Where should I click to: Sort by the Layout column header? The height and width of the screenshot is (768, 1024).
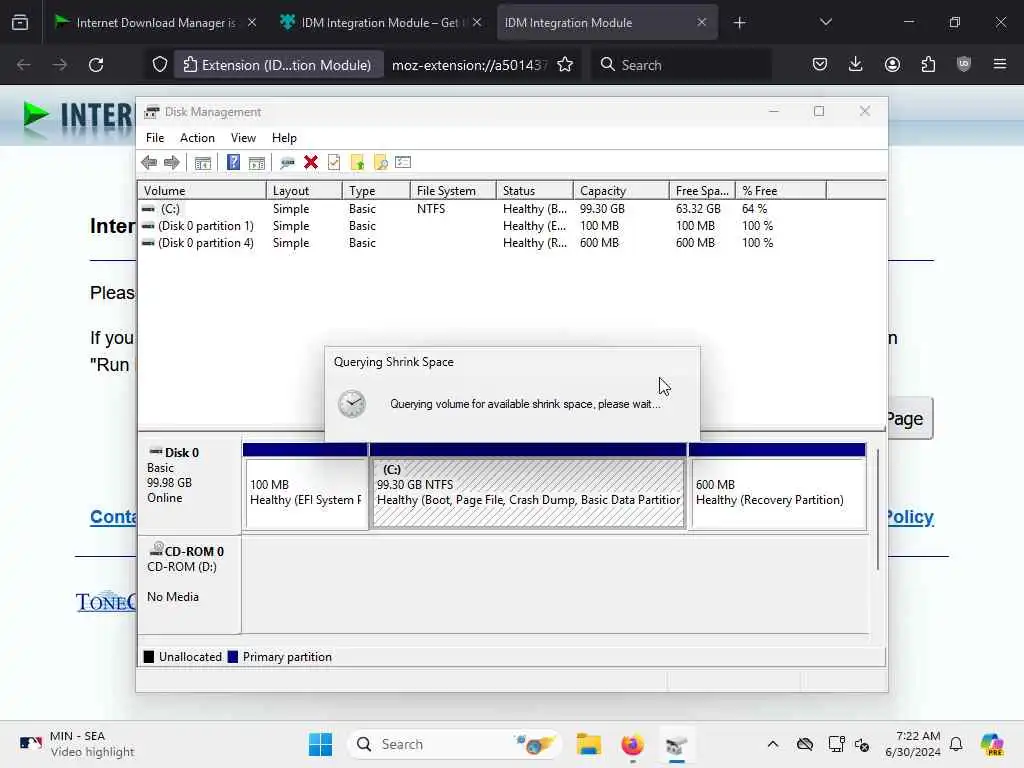click(304, 191)
